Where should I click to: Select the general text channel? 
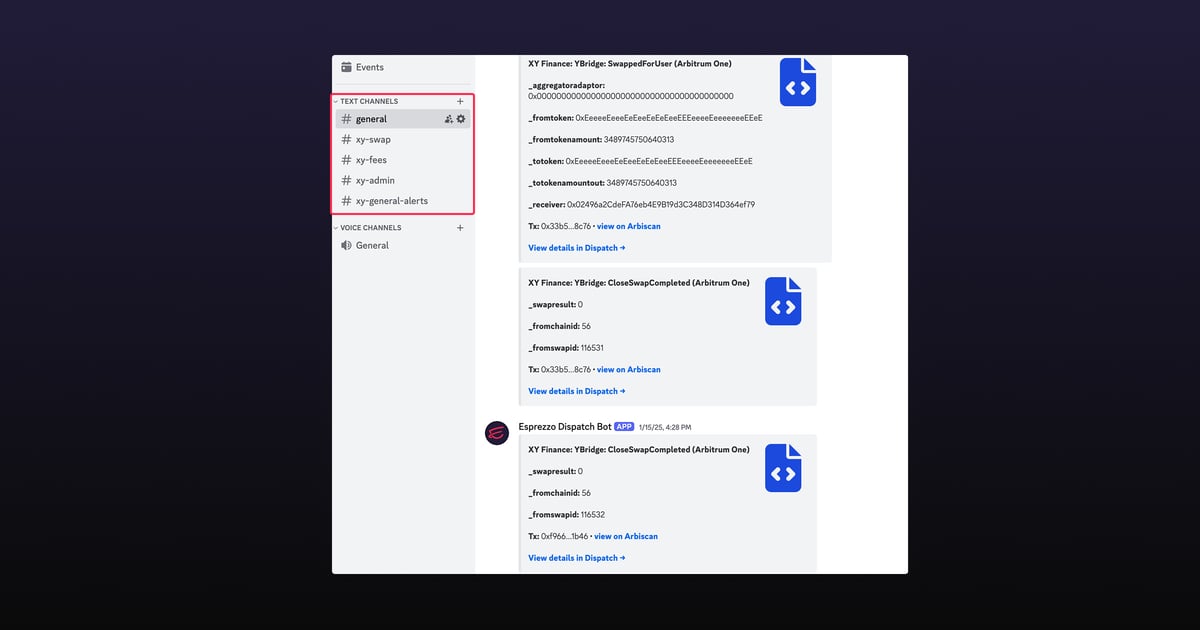tap(401, 119)
